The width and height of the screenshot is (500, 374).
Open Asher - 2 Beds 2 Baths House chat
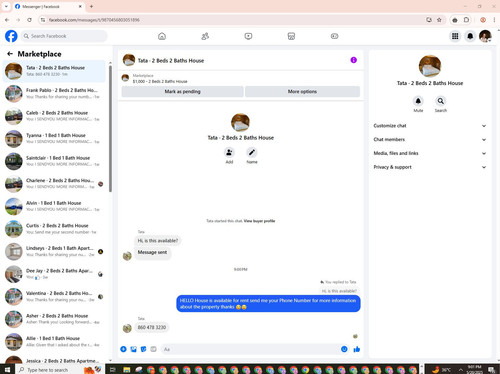click(54, 319)
